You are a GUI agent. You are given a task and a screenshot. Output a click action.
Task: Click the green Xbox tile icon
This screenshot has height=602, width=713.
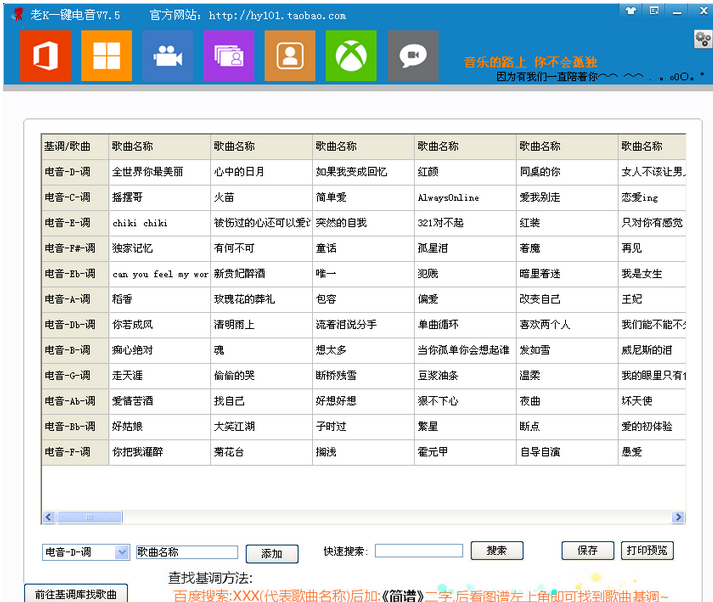[x=351, y=56]
